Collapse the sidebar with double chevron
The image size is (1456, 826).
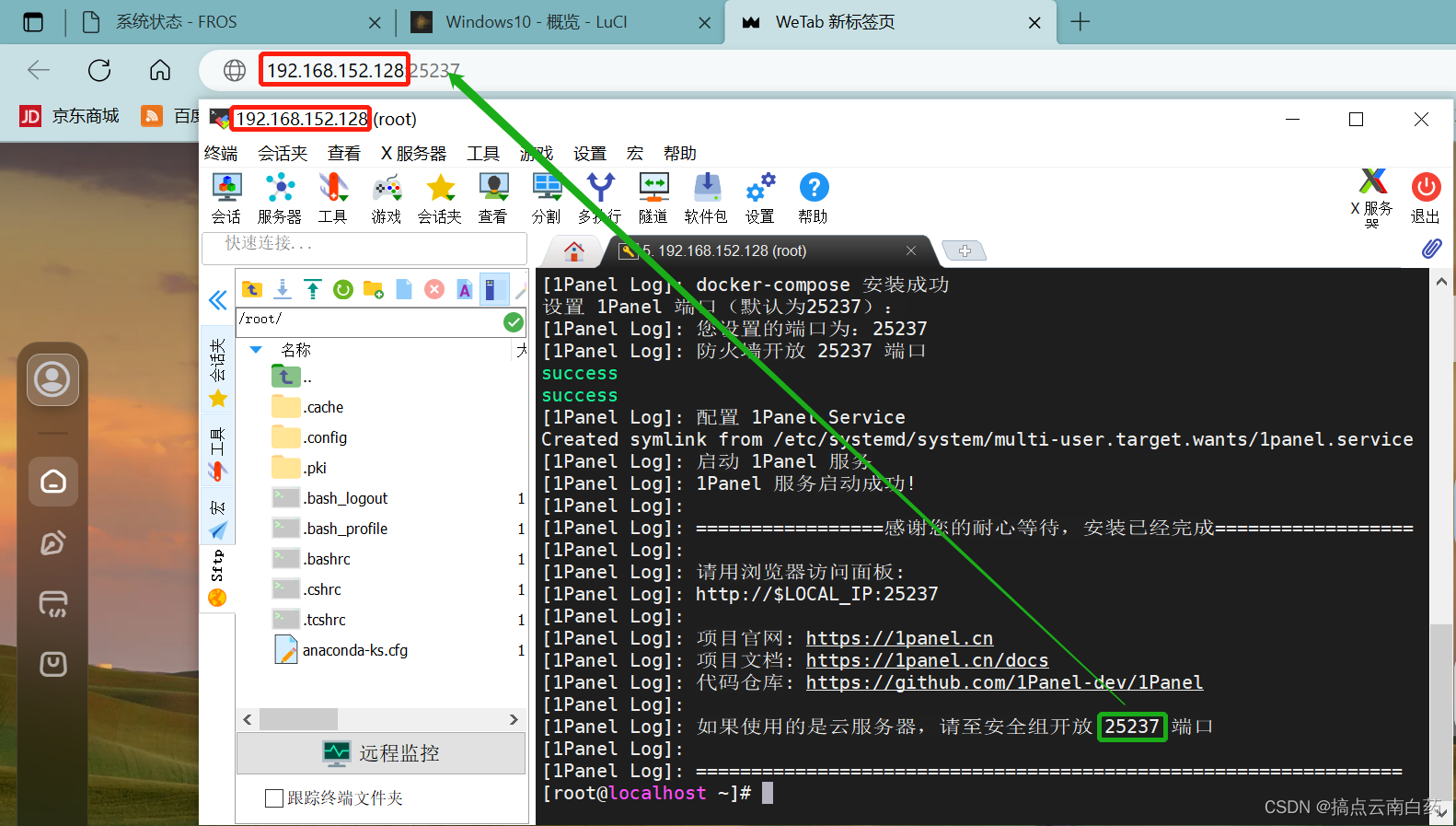coord(218,300)
